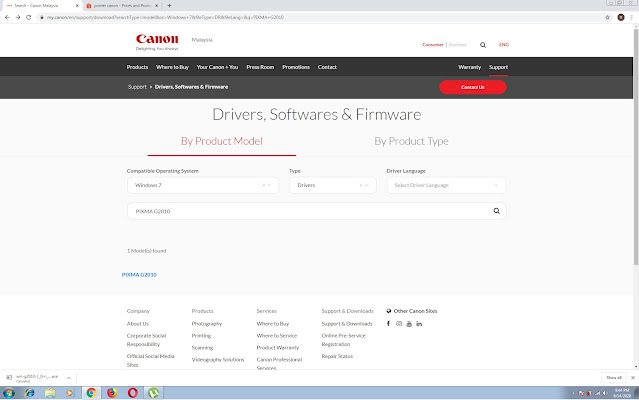
Task: Open Videography Solutions footer link
Action: 218,360
